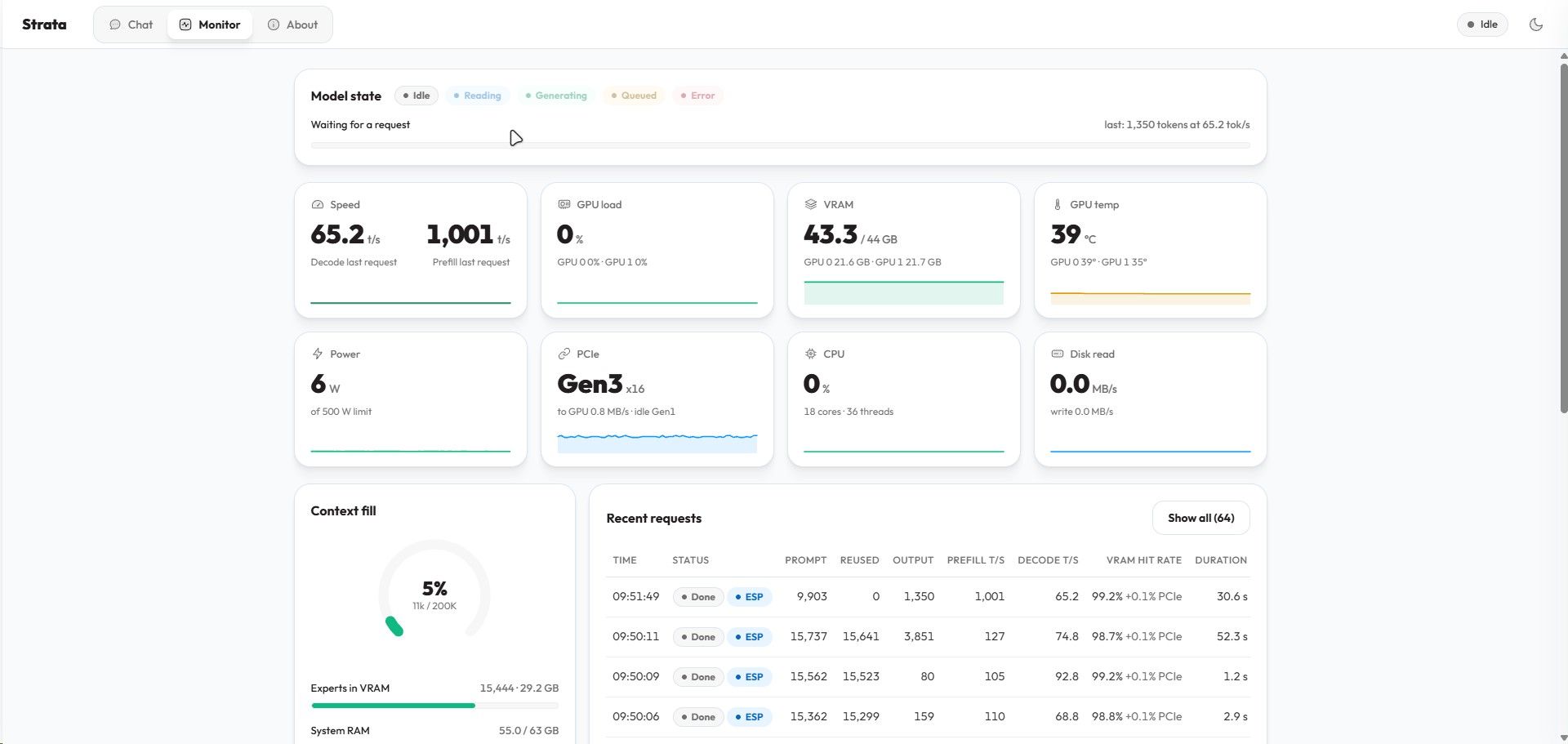Click the Idle status pill in header
This screenshot has width=1568, height=744.
(1482, 25)
